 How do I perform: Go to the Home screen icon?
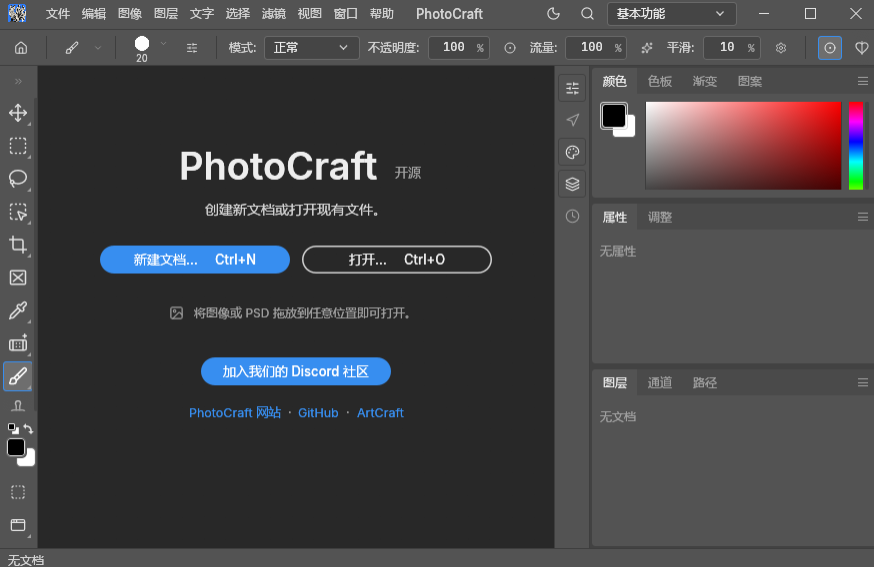click(21, 48)
